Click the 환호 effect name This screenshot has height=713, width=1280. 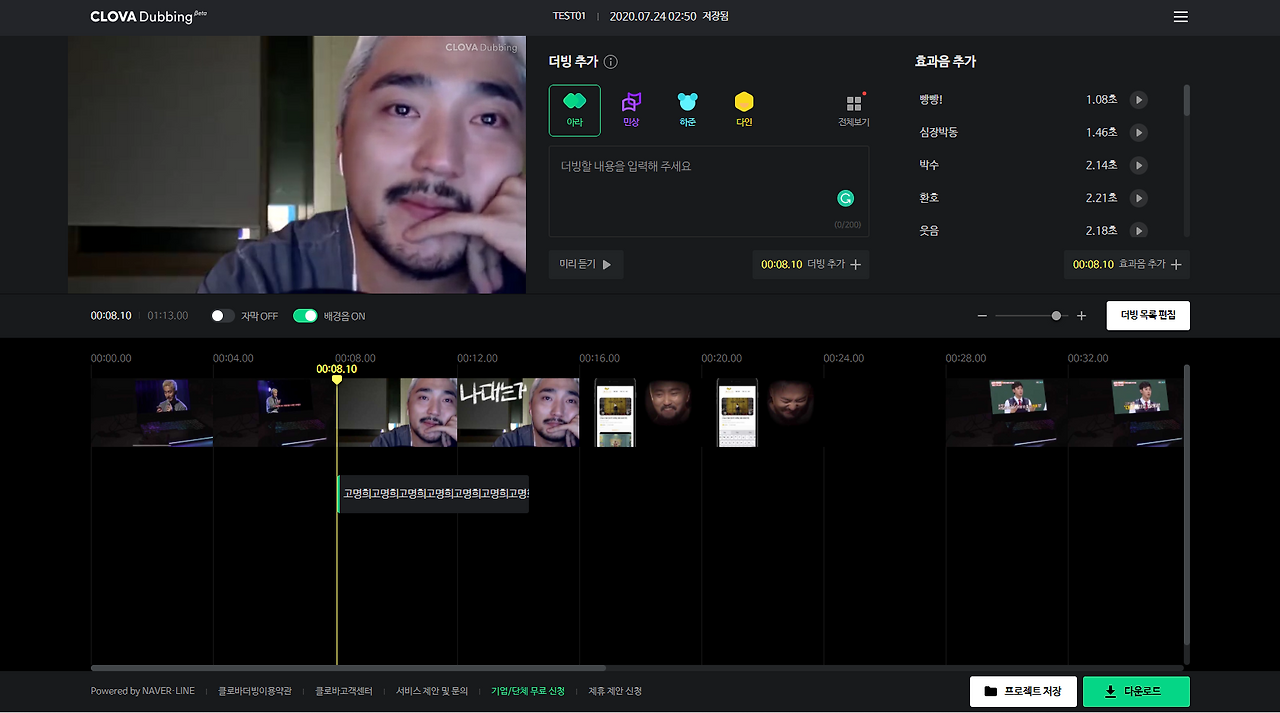pos(929,199)
